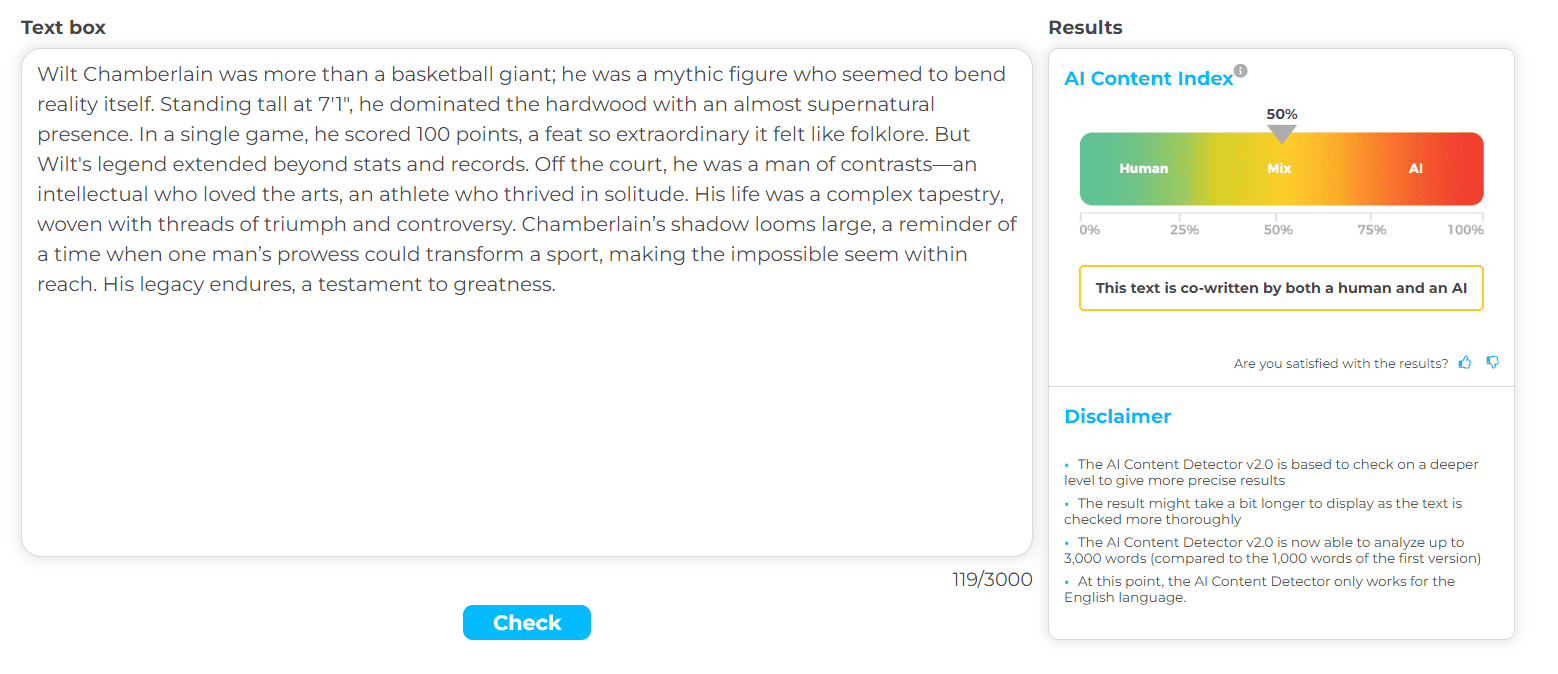
Task: Click the 100% label on the scale
Action: click(1466, 230)
